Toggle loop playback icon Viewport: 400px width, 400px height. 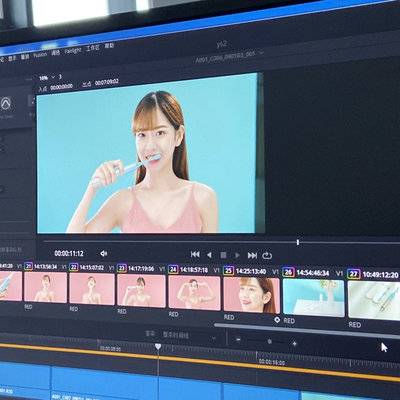tap(267, 256)
